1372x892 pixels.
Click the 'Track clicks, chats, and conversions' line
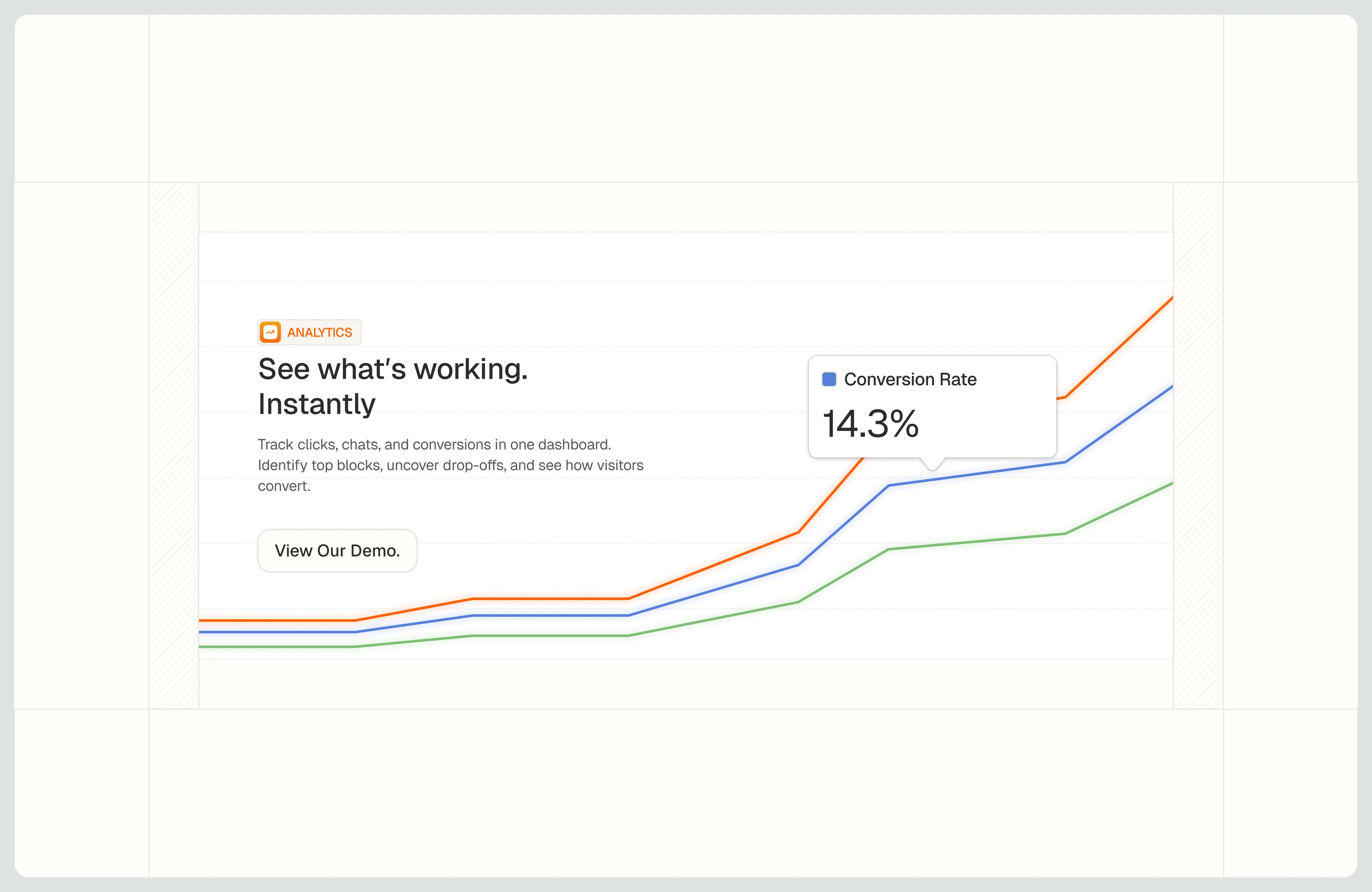[x=433, y=445]
